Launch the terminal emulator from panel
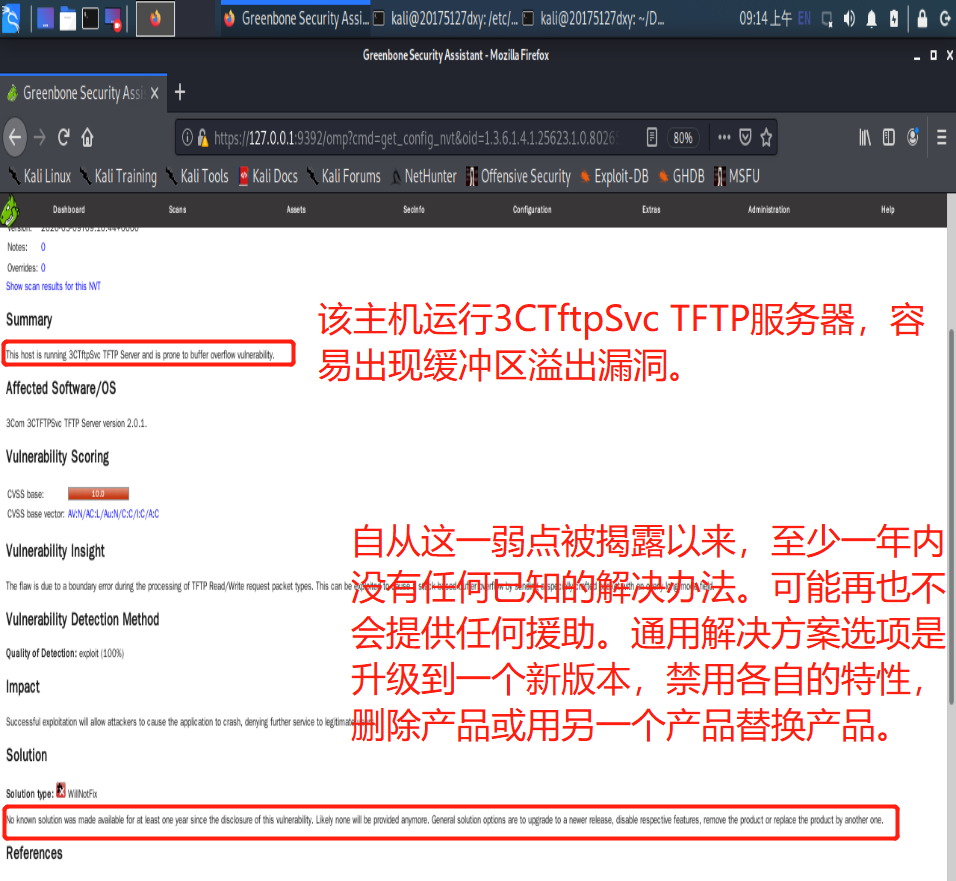 [90, 19]
